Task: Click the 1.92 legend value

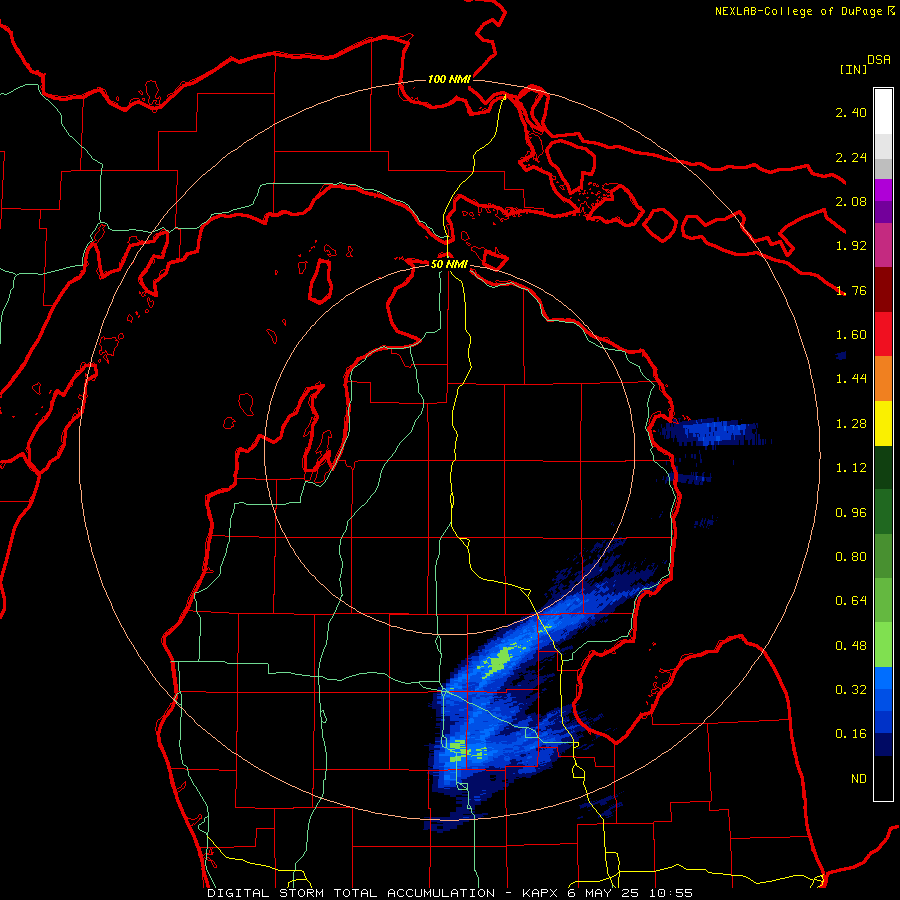Action: [x=851, y=246]
